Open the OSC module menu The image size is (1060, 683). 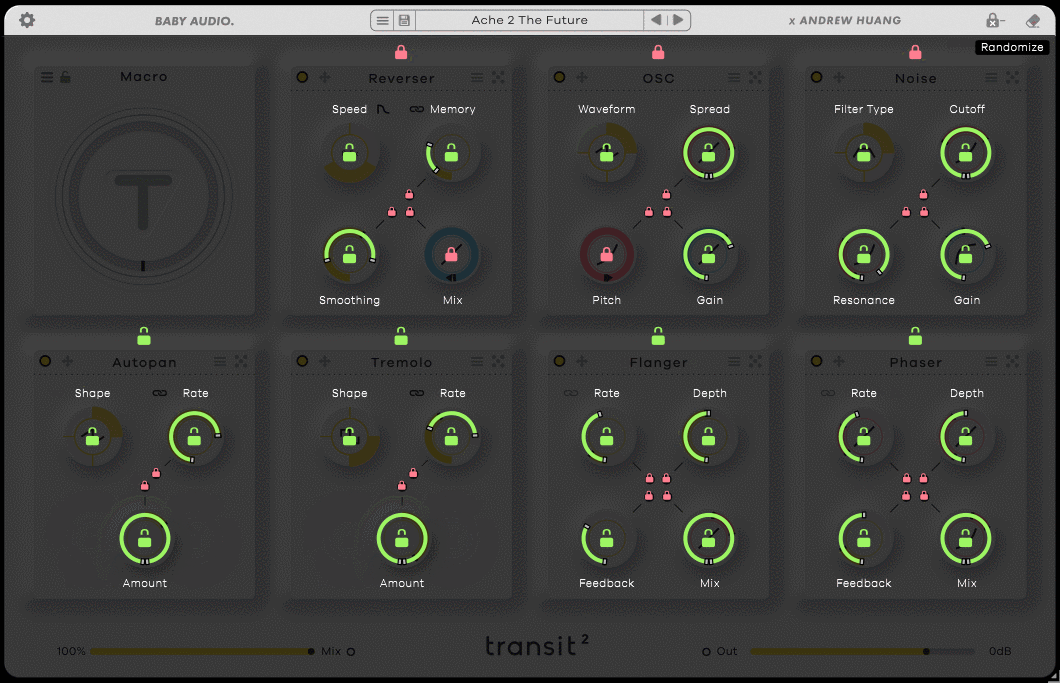coord(734,78)
